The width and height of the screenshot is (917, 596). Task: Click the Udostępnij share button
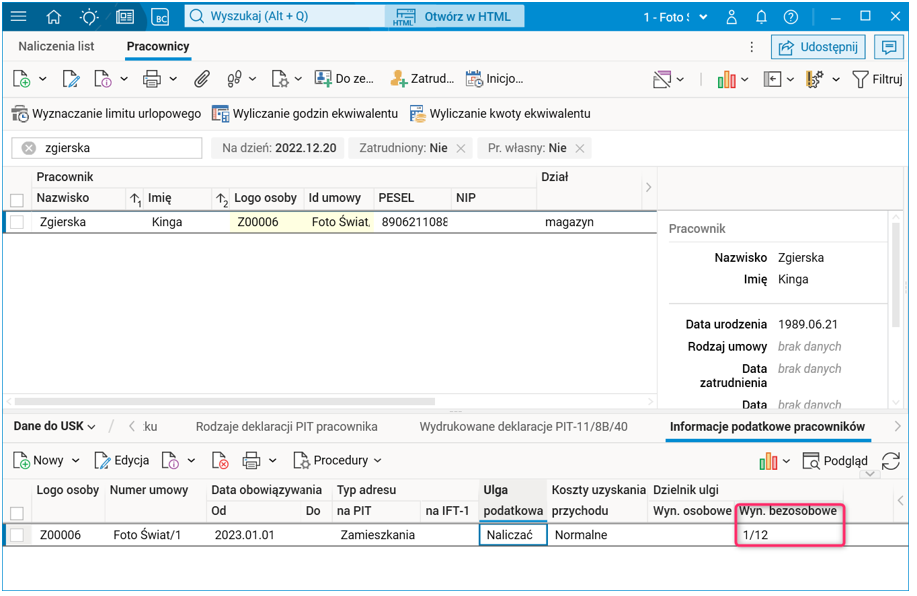pos(818,47)
